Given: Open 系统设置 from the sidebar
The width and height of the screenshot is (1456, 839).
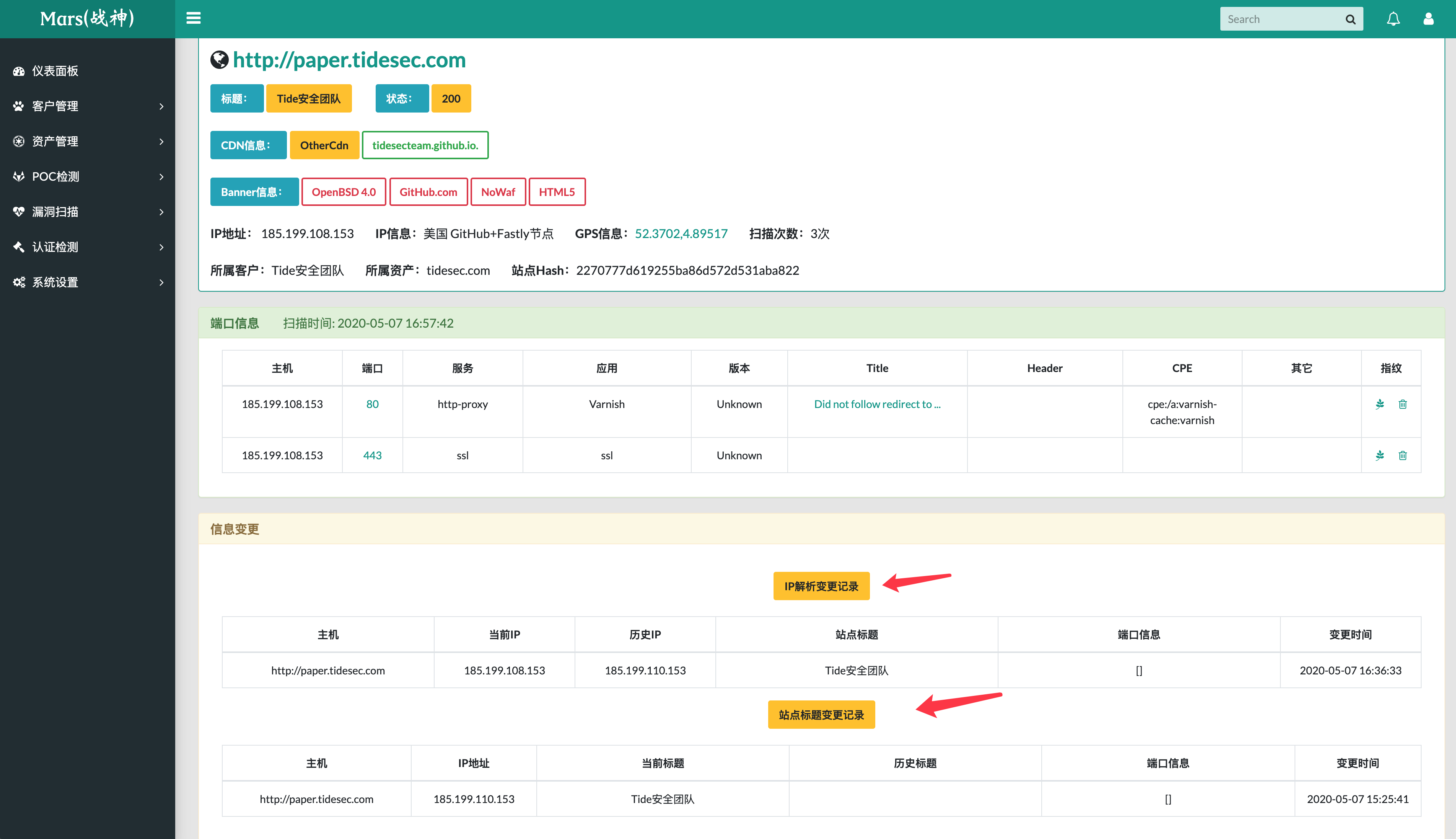Looking at the screenshot, I should pos(55,282).
